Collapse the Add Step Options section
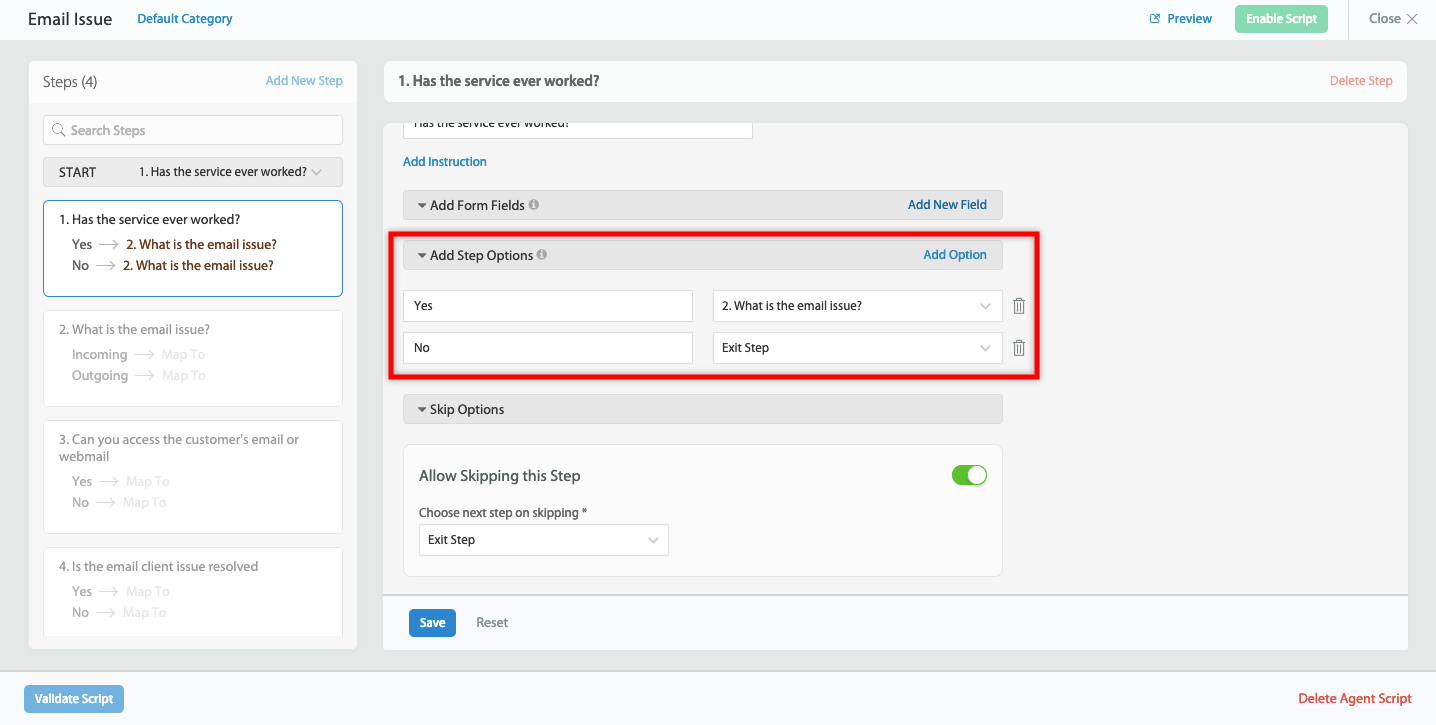Screen dimensions: 1436x725 tap(421, 254)
